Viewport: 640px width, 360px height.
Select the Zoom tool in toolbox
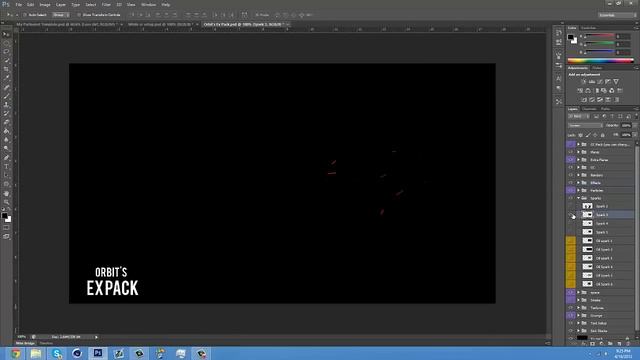(x=6, y=202)
